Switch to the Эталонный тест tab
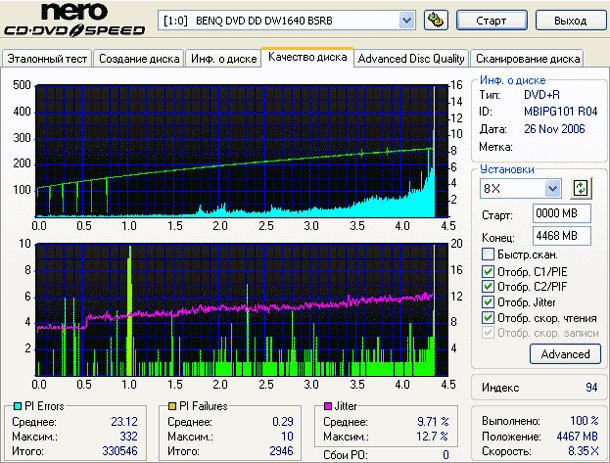This screenshot has height=463, width=610. pos(47,59)
